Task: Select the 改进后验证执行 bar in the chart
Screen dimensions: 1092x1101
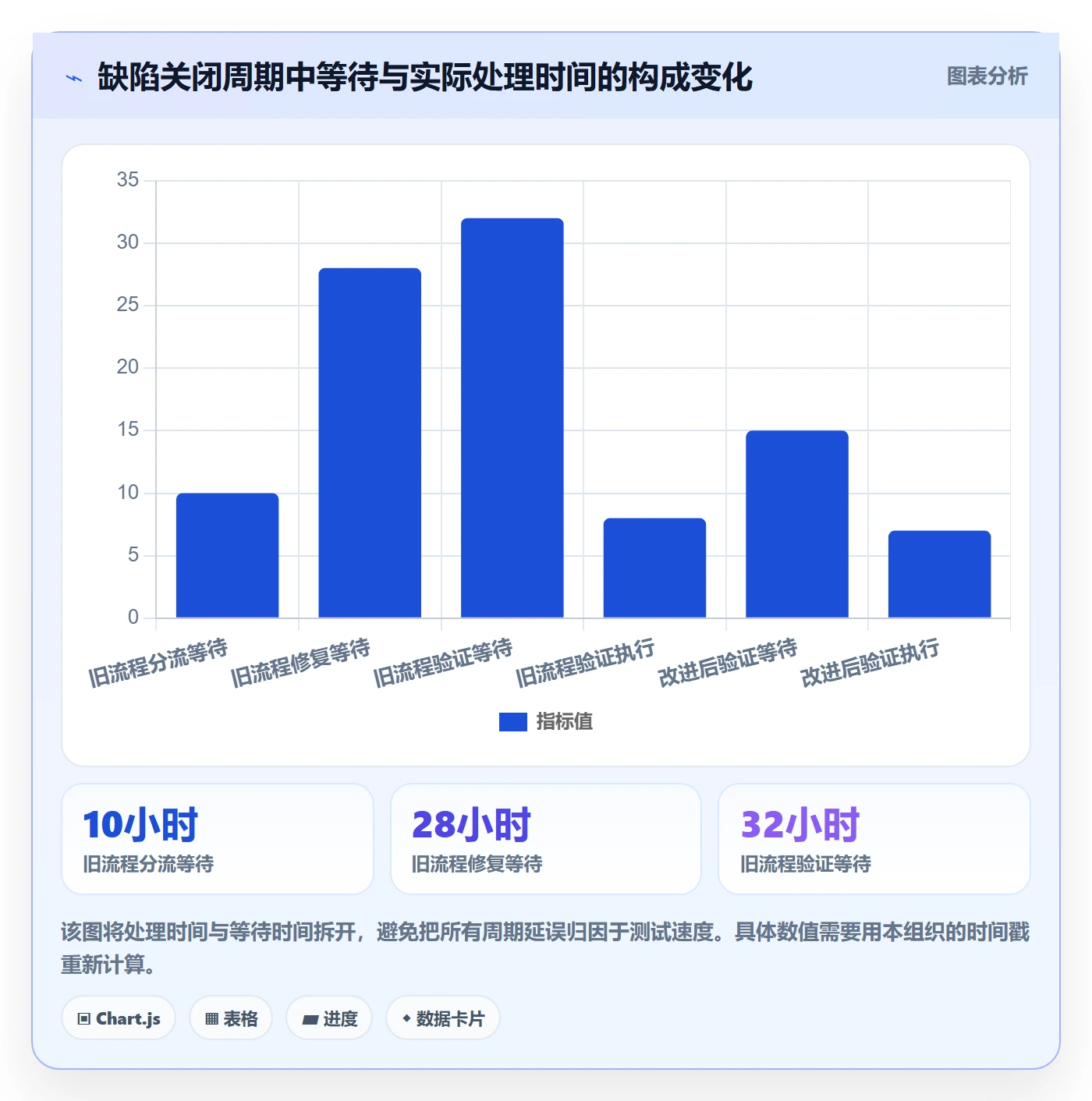Action: pyautogui.click(x=939, y=574)
